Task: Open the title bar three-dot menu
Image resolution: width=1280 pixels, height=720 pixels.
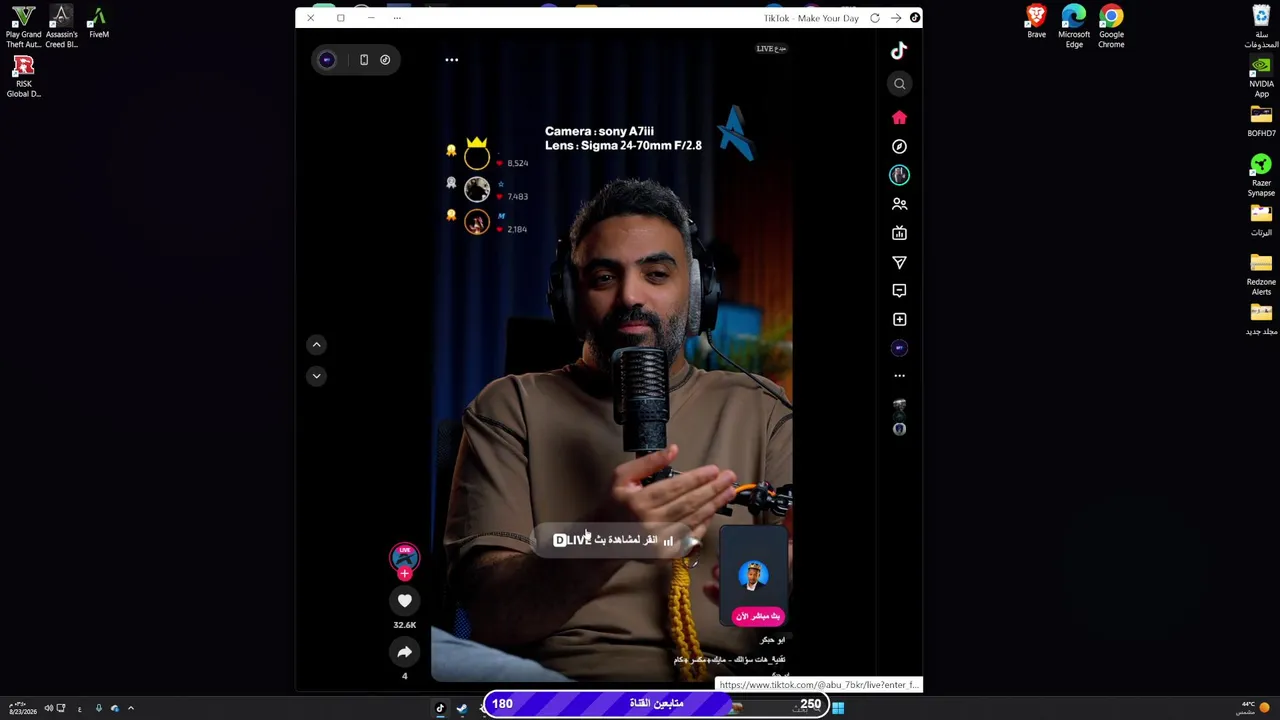Action: click(x=397, y=18)
